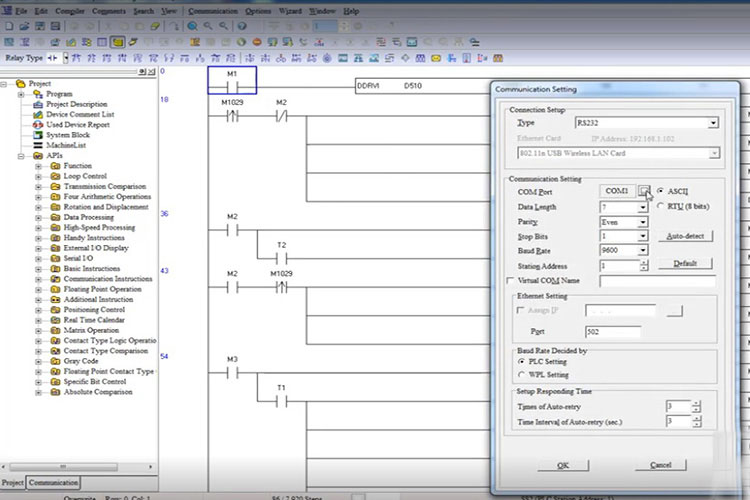
Task: Open the Data Length dropdown
Action: [642, 207]
